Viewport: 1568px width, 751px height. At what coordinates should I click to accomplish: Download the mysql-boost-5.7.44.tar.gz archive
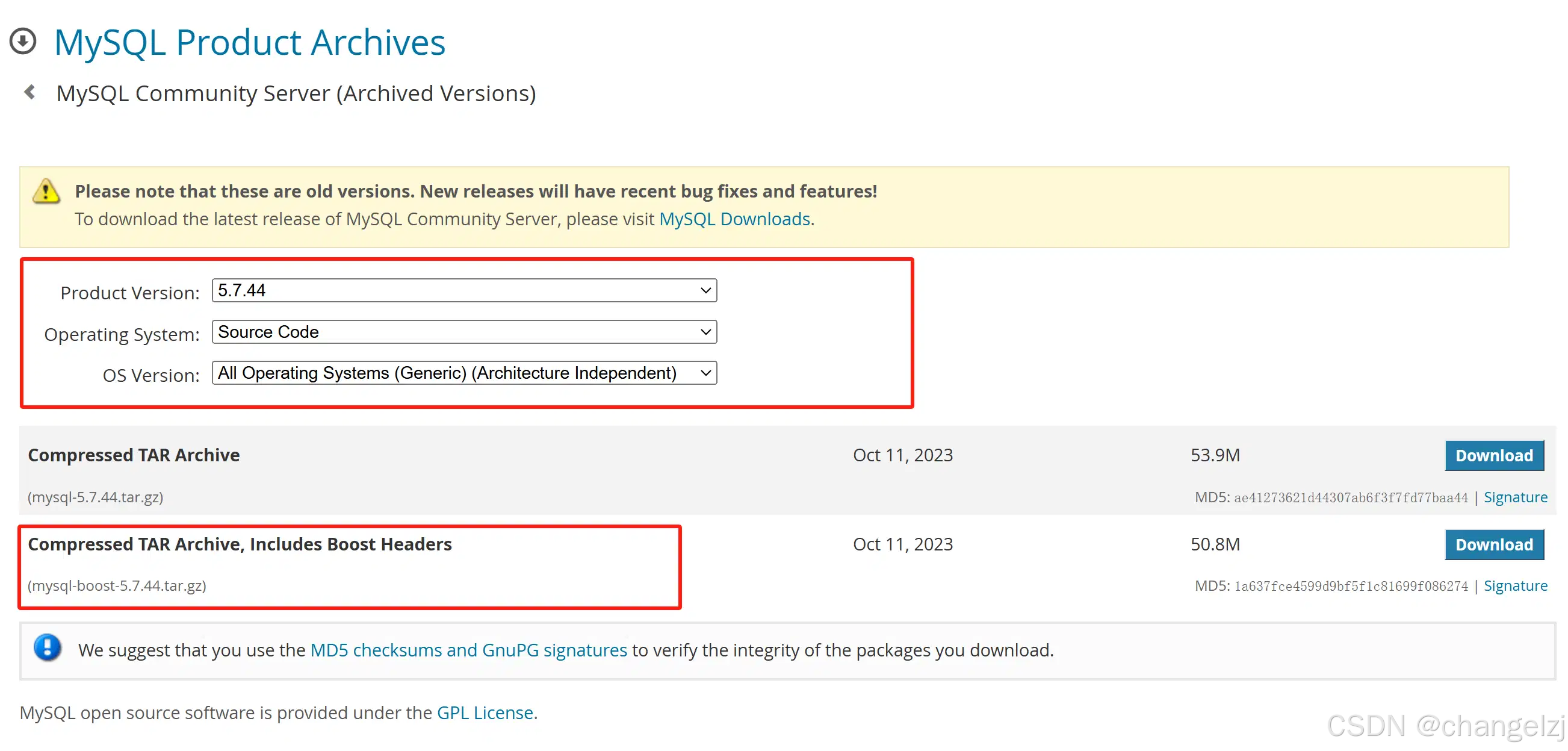(x=1493, y=544)
